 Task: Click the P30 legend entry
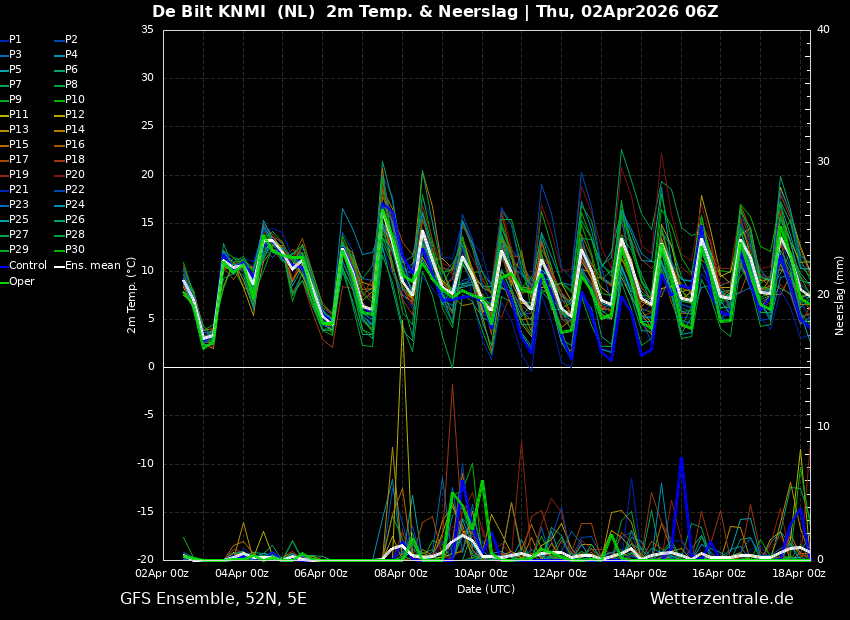point(75,250)
